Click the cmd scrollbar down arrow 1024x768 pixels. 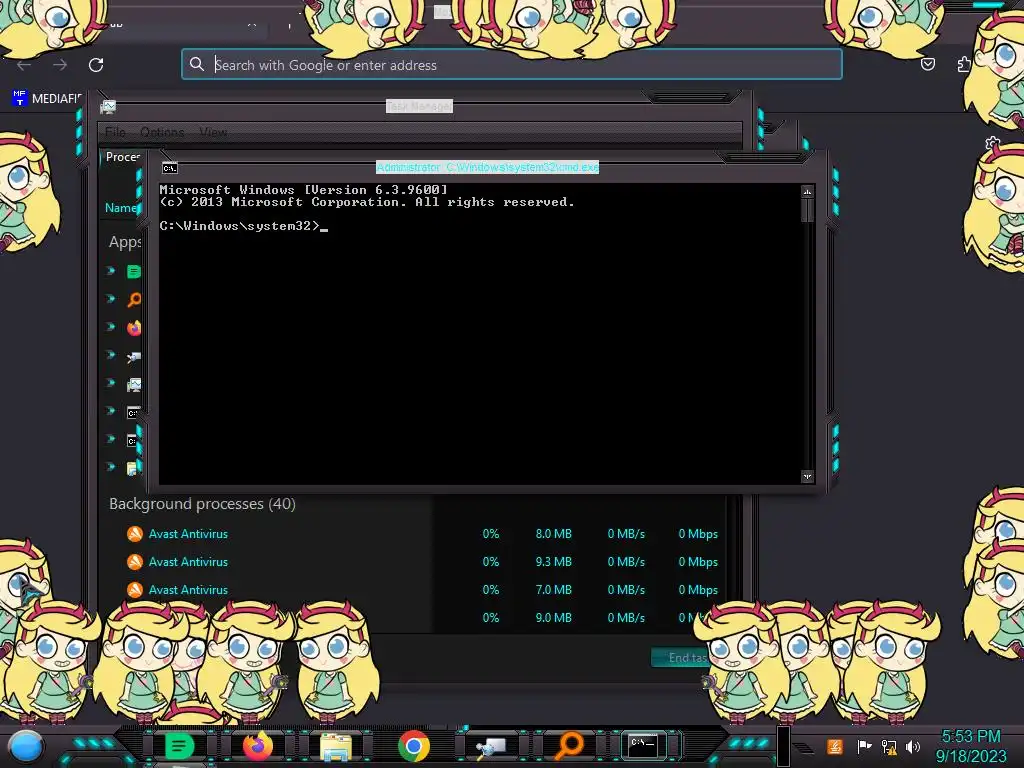(808, 477)
